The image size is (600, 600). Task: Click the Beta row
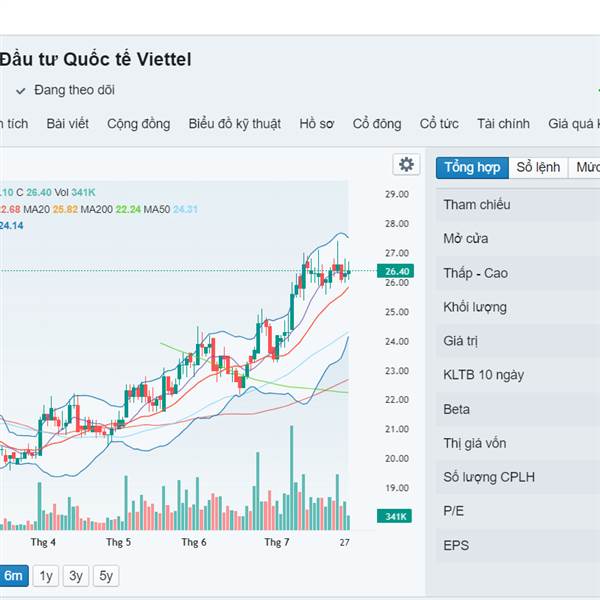click(x=518, y=409)
